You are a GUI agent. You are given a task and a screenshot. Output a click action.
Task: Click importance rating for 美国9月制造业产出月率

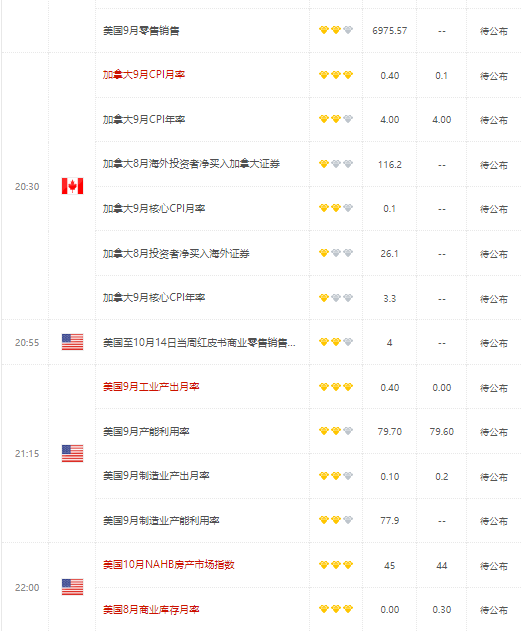336,476
